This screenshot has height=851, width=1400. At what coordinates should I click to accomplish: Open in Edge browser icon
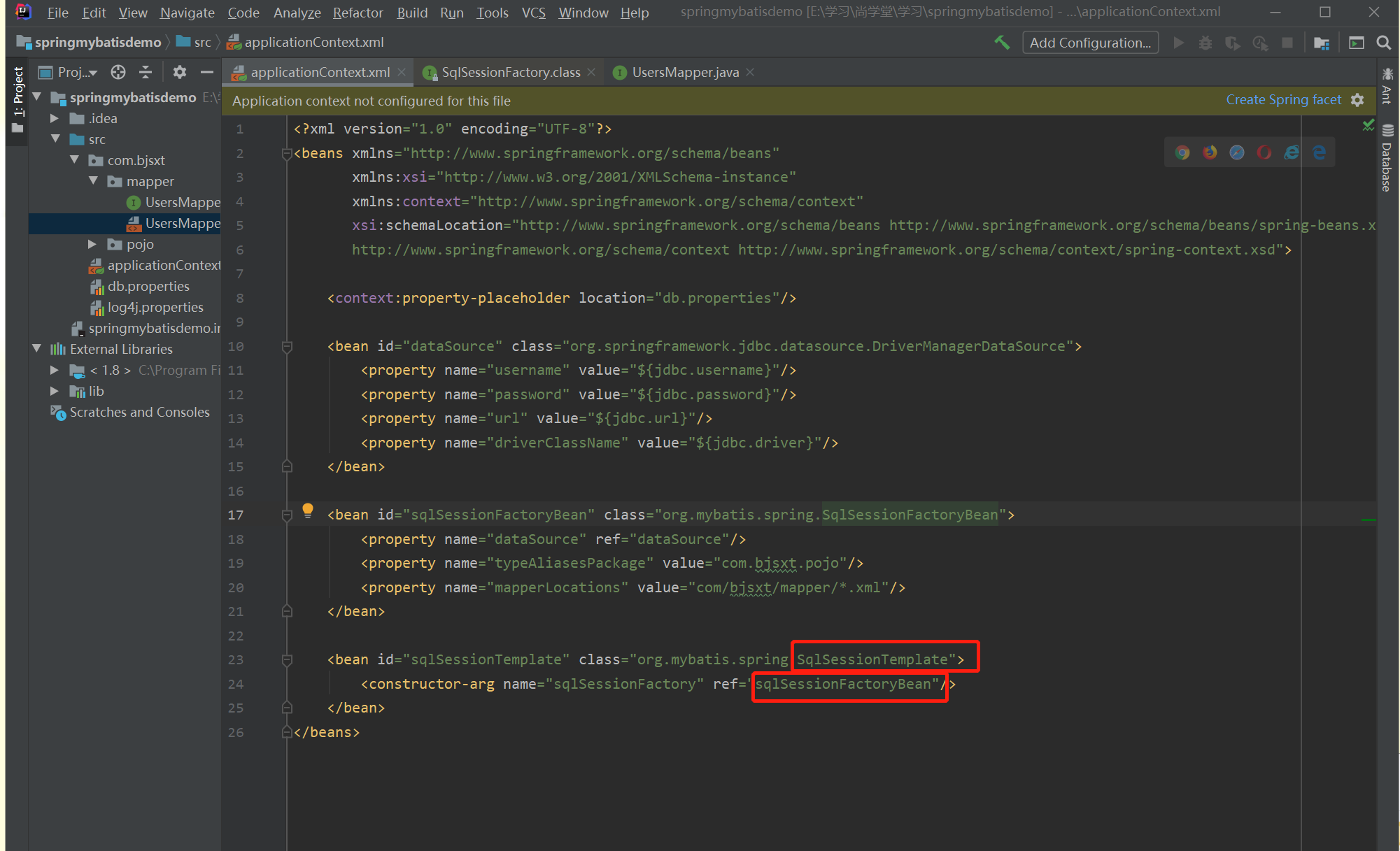(x=1319, y=152)
